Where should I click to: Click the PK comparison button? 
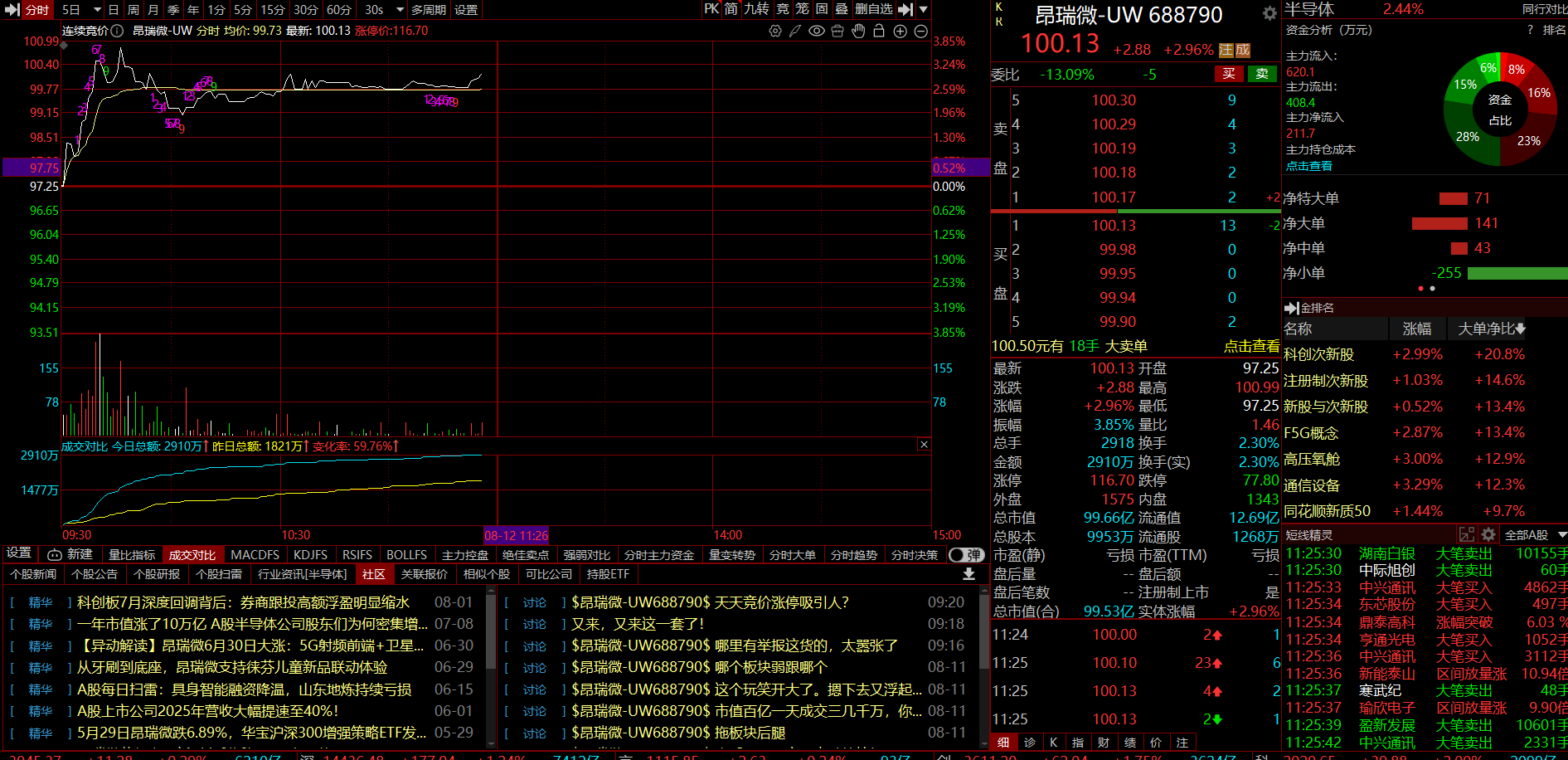pyautogui.click(x=711, y=9)
